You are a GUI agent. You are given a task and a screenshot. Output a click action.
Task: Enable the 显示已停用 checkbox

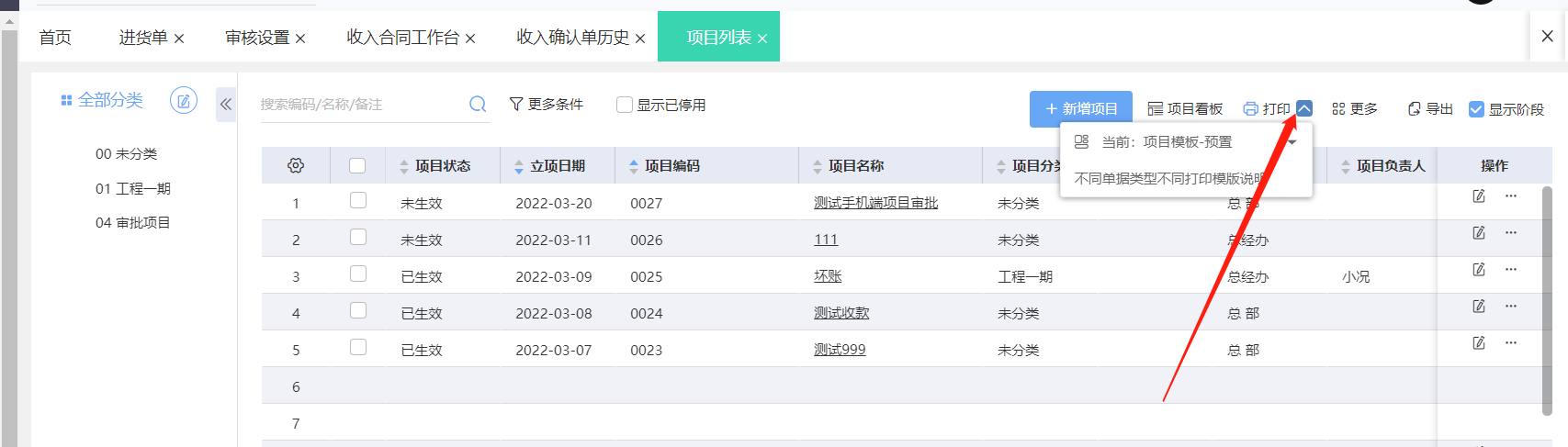[625, 105]
